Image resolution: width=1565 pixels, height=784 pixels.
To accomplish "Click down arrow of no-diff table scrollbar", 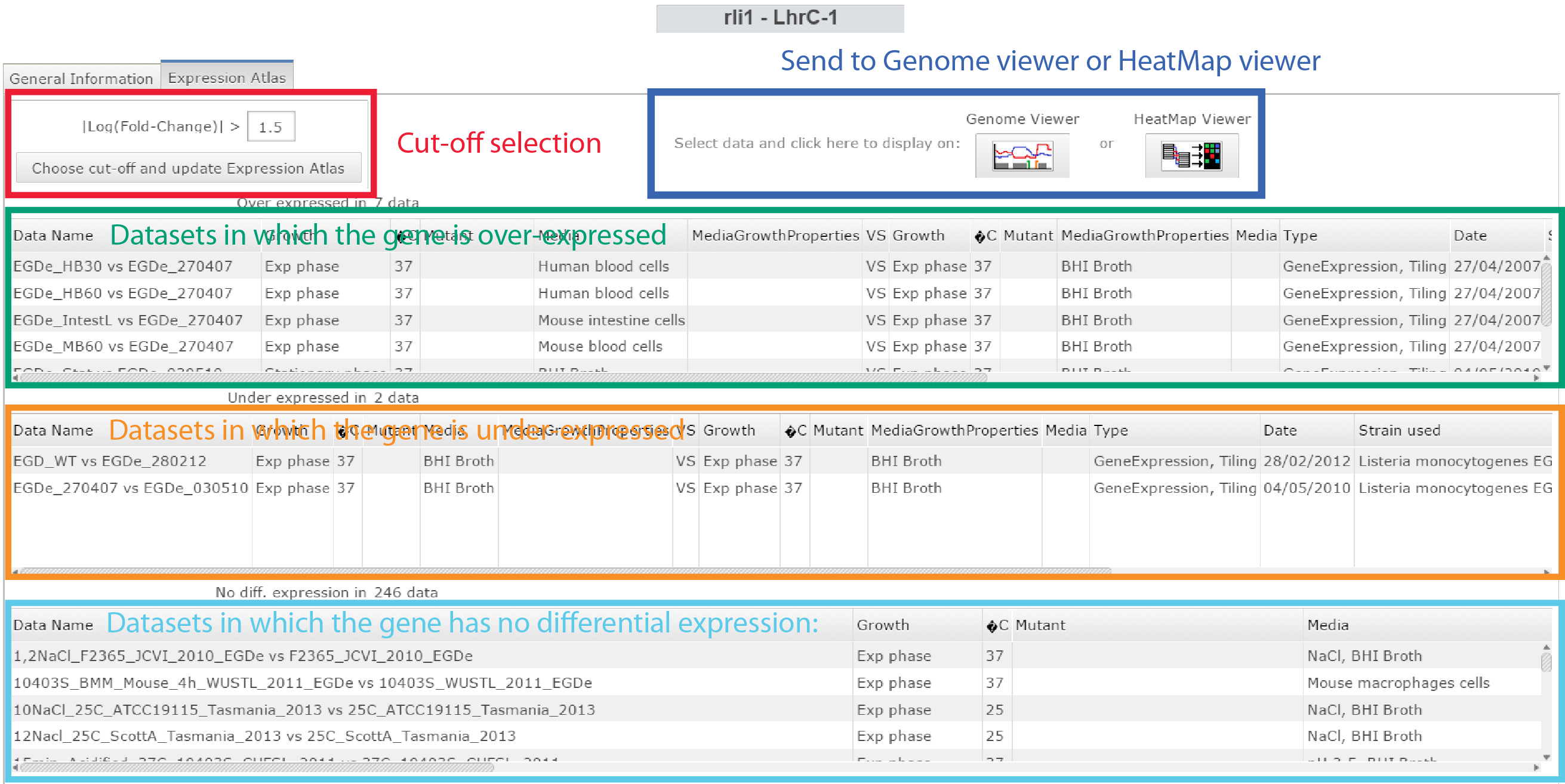I will [1546, 757].
